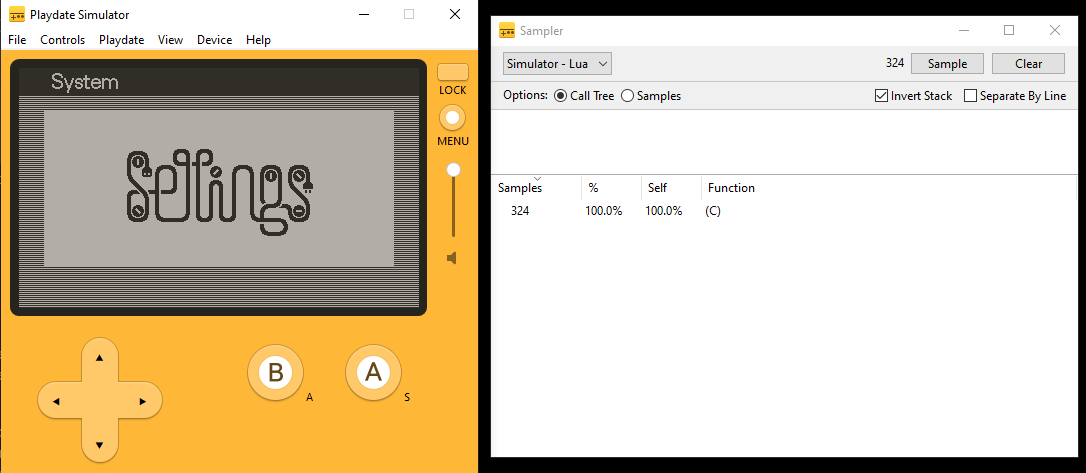
Task: Maximize the Sampler window
Action: (1009, 30)
